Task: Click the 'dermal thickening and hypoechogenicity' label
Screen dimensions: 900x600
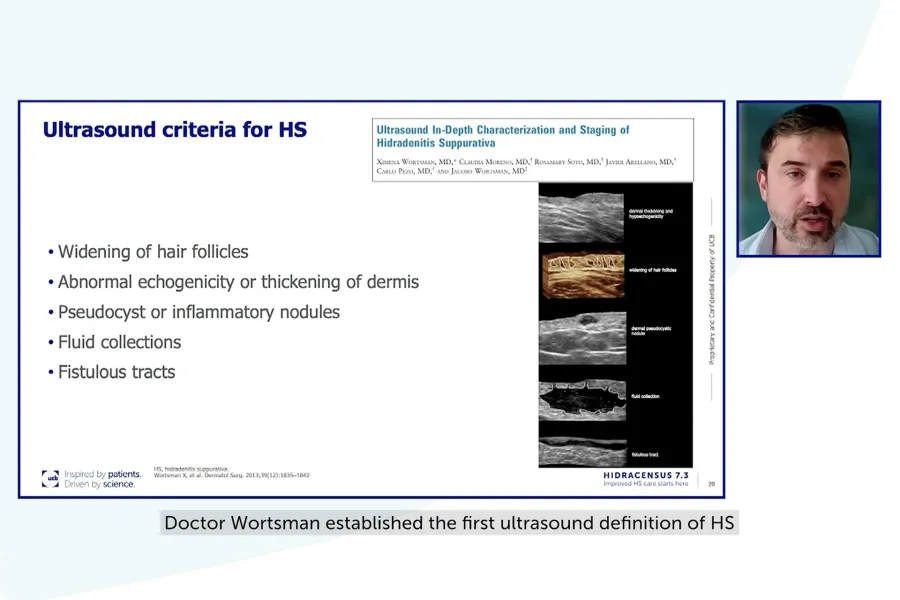Action: tap(650, 214)
